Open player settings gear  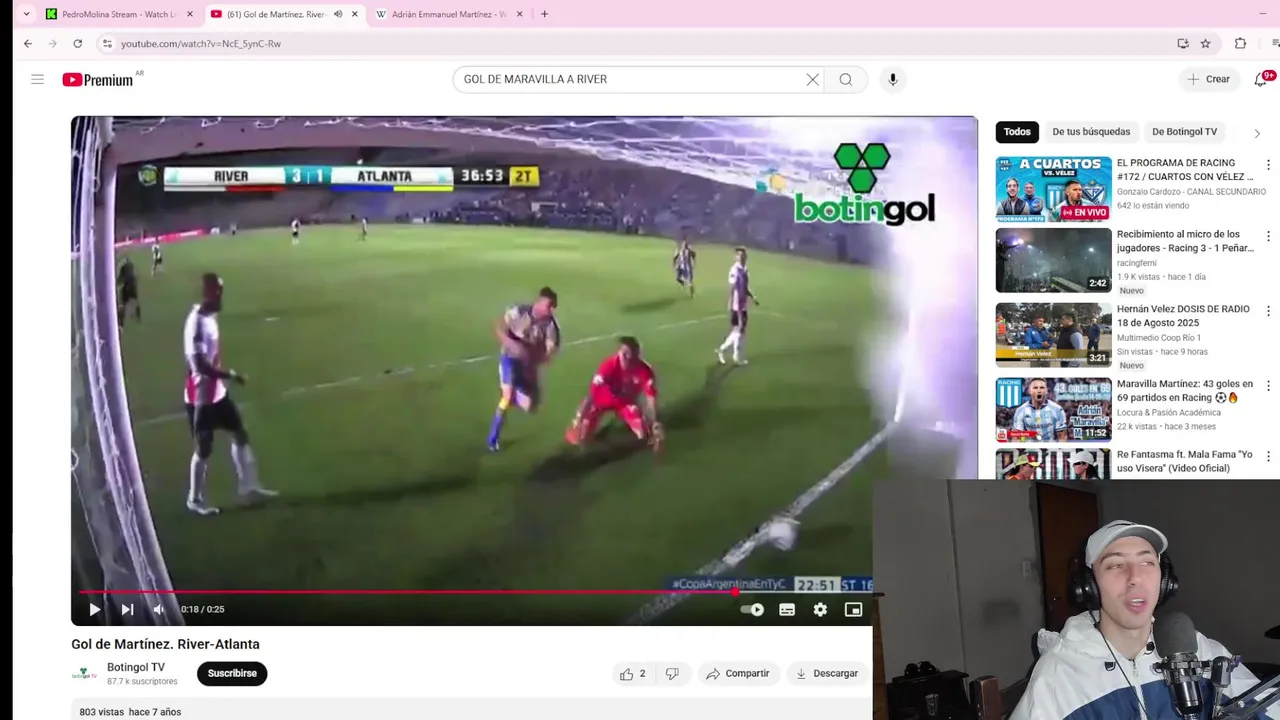(x=820, y=609)
